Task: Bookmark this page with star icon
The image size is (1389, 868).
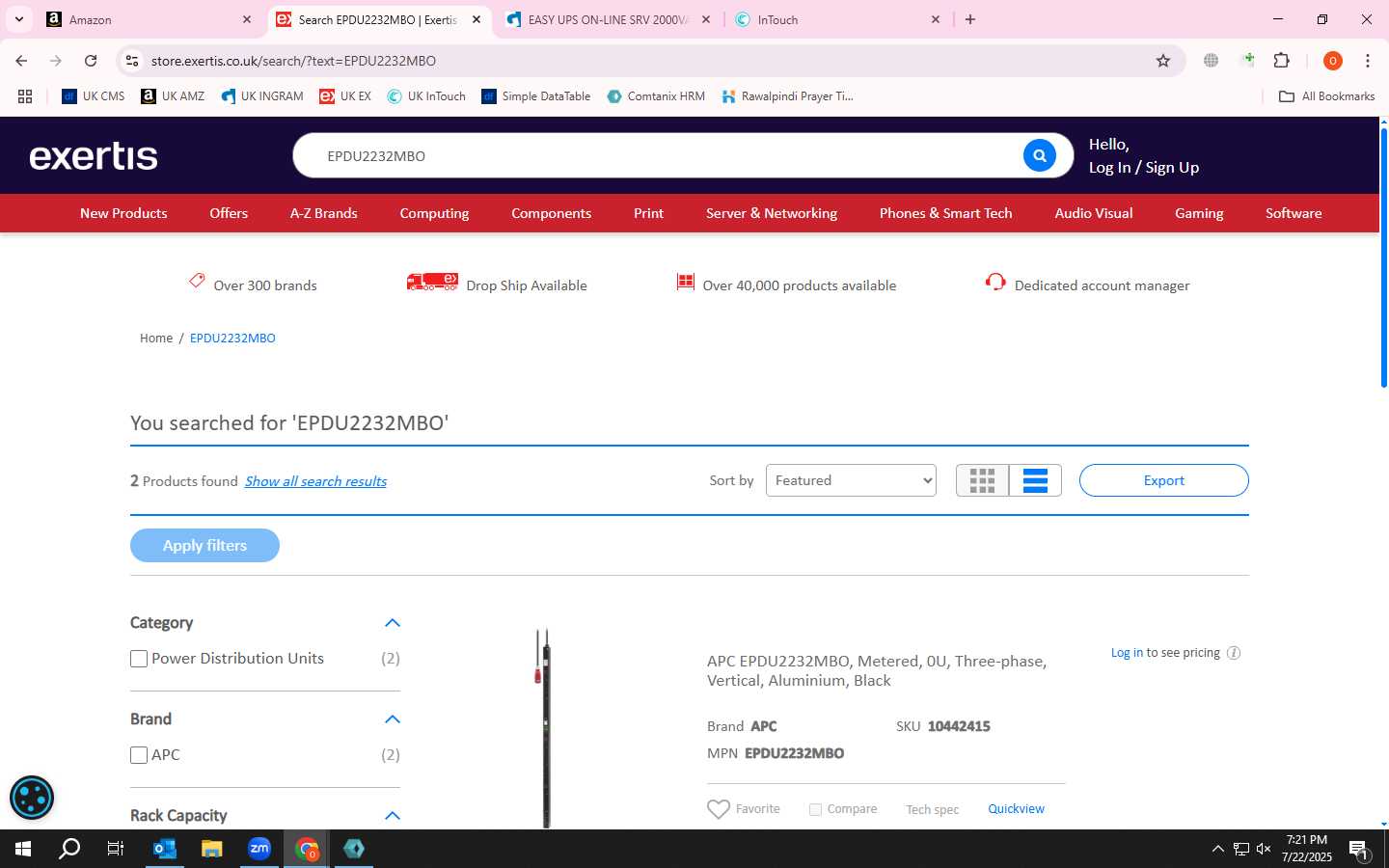Action: 1163,61
